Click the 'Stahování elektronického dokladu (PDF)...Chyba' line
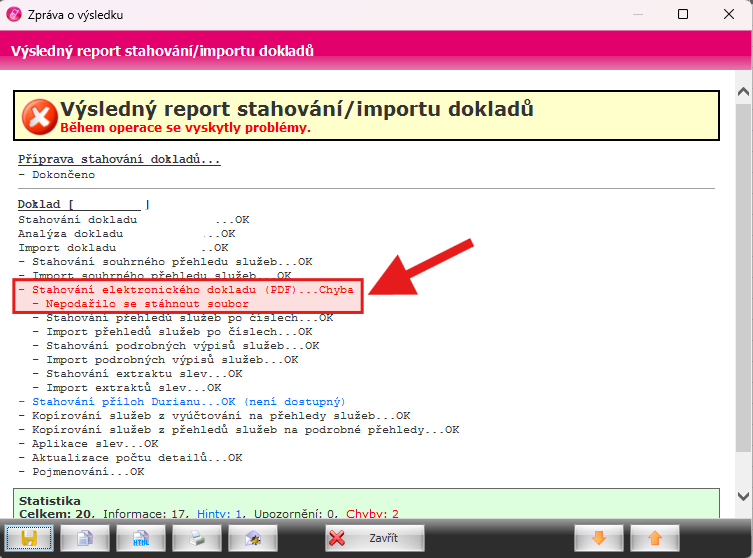The image size is (753, 558). pos(186,289)
